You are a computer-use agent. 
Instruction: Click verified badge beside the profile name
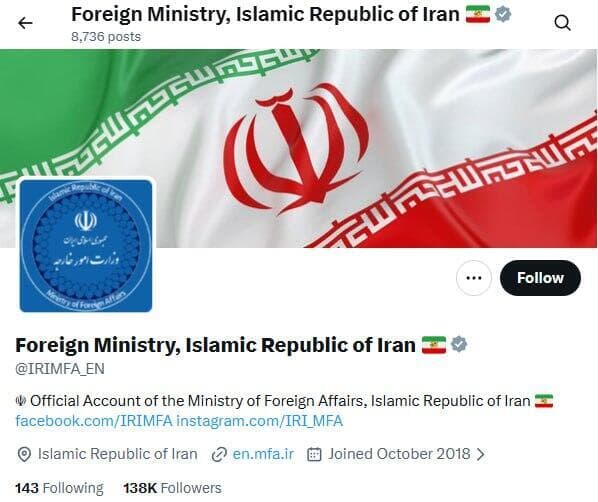coord(459,344)
